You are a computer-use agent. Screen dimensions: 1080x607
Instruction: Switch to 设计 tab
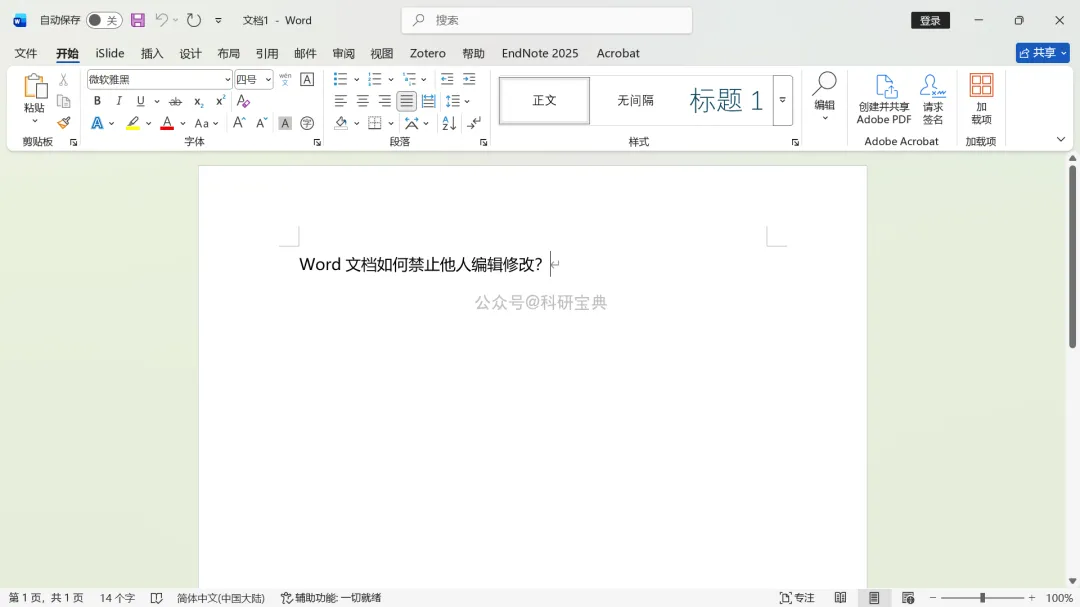point(190,53)
